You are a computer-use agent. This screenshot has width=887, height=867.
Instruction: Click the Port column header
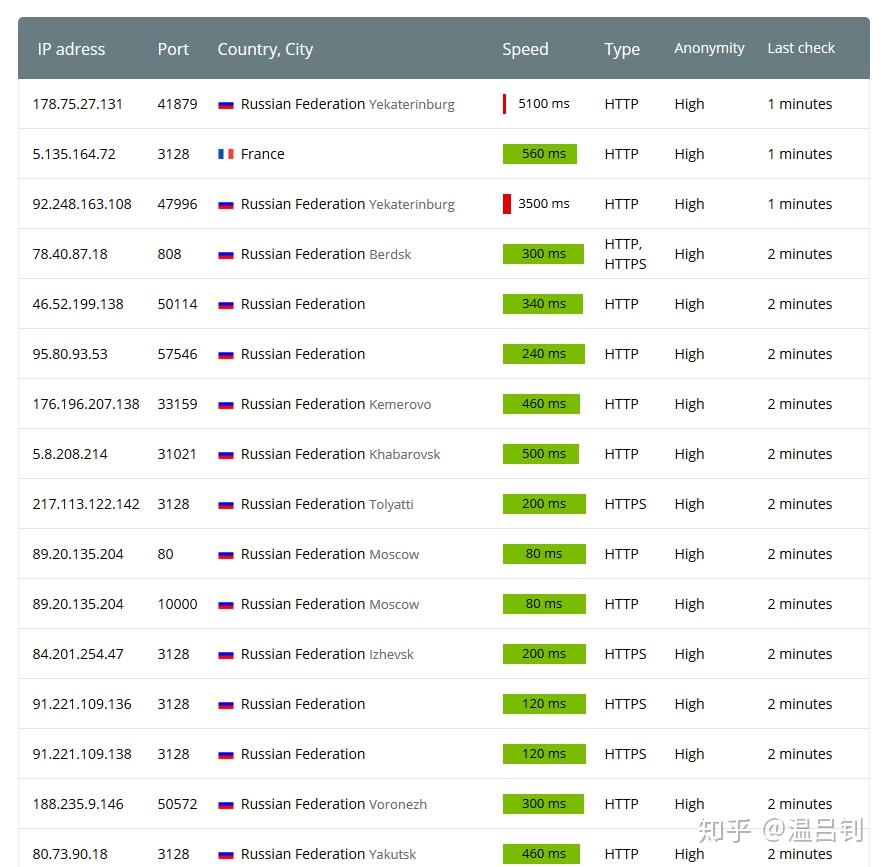pos(173,49)
